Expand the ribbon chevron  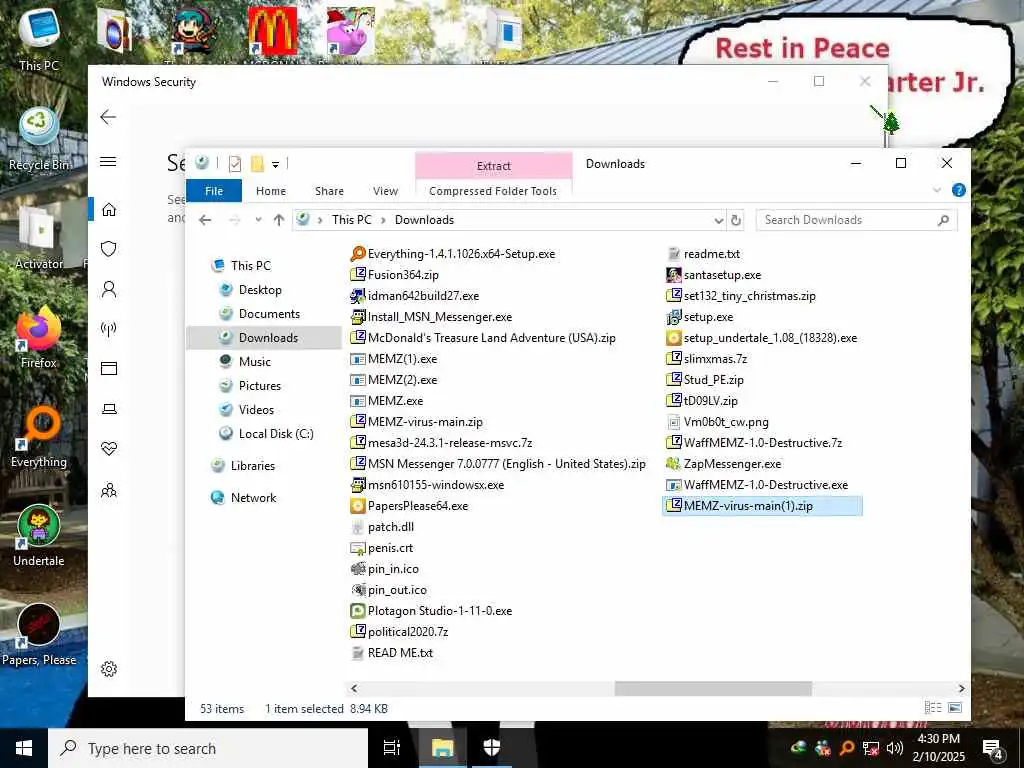[937, 190]
